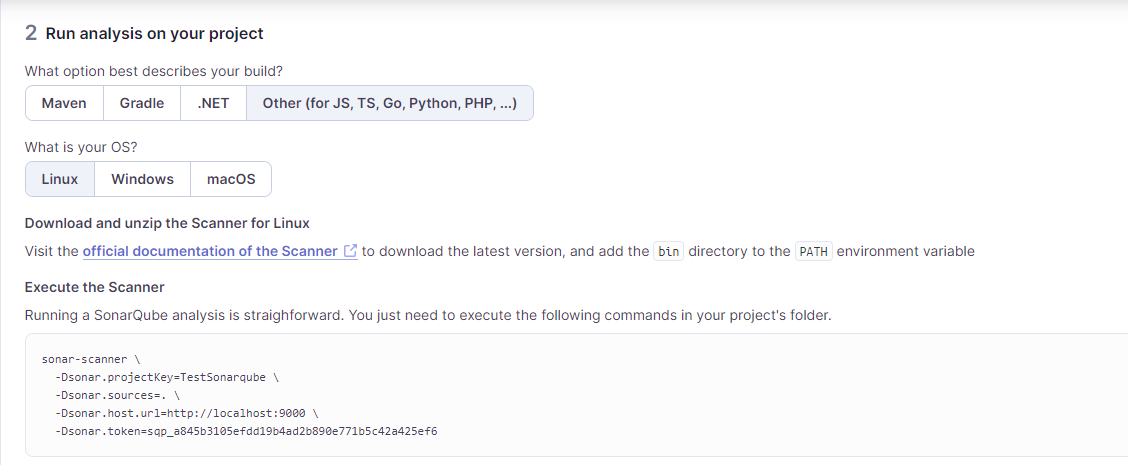Screen dimensions: 1128x465
Task: Click the -Dsonar.host.url=http://localhost:9000 line
Action: [x=186, y=413]
